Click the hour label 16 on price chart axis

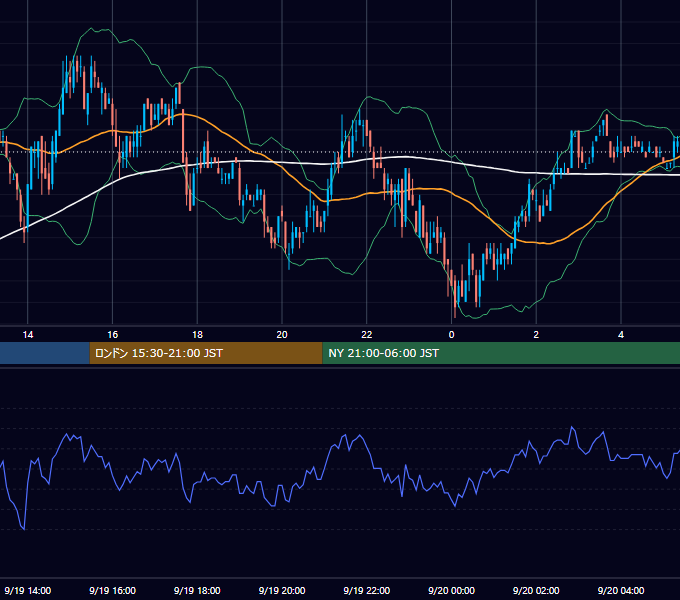(x=112, y=335)
